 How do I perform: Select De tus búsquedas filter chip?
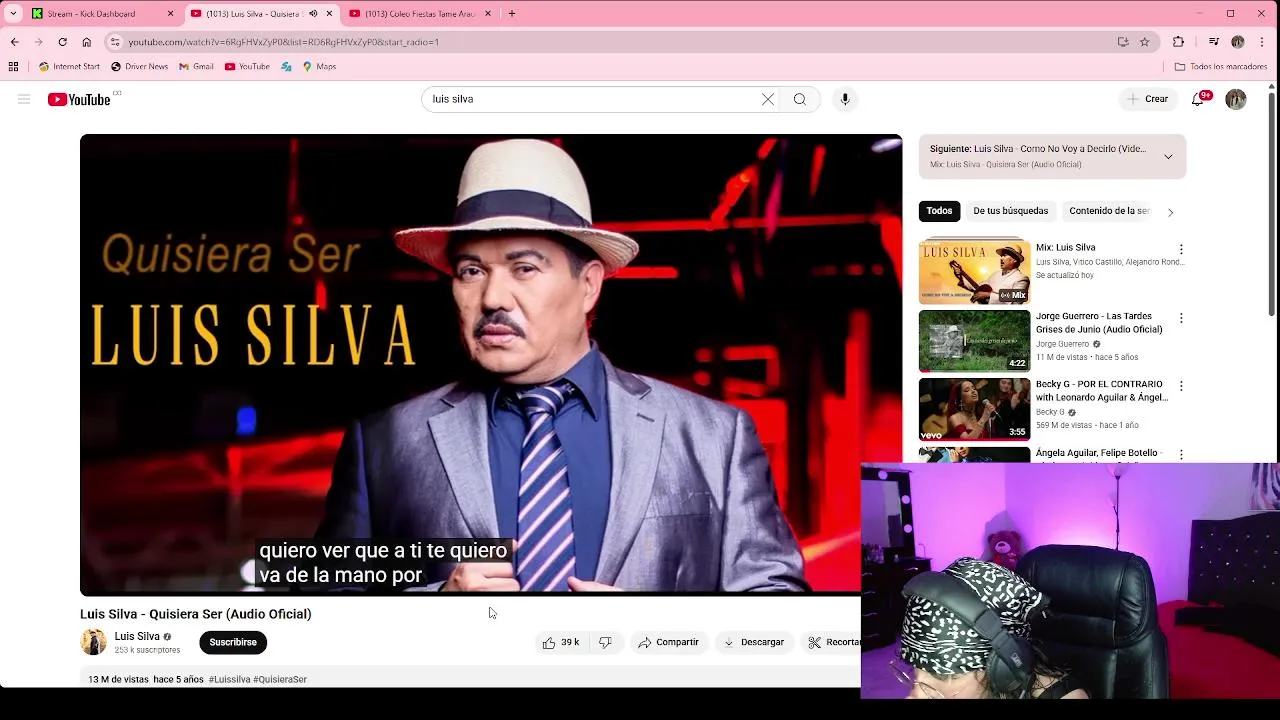1011,211
